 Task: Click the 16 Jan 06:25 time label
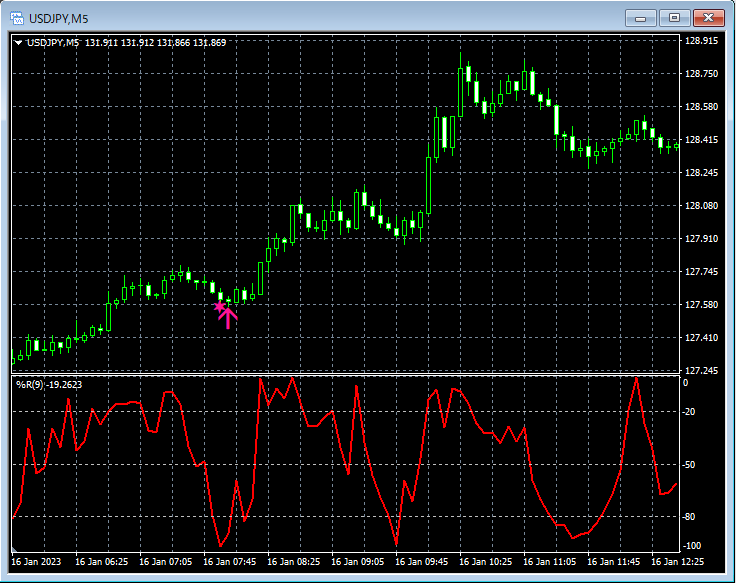click(x=102, y=562)
